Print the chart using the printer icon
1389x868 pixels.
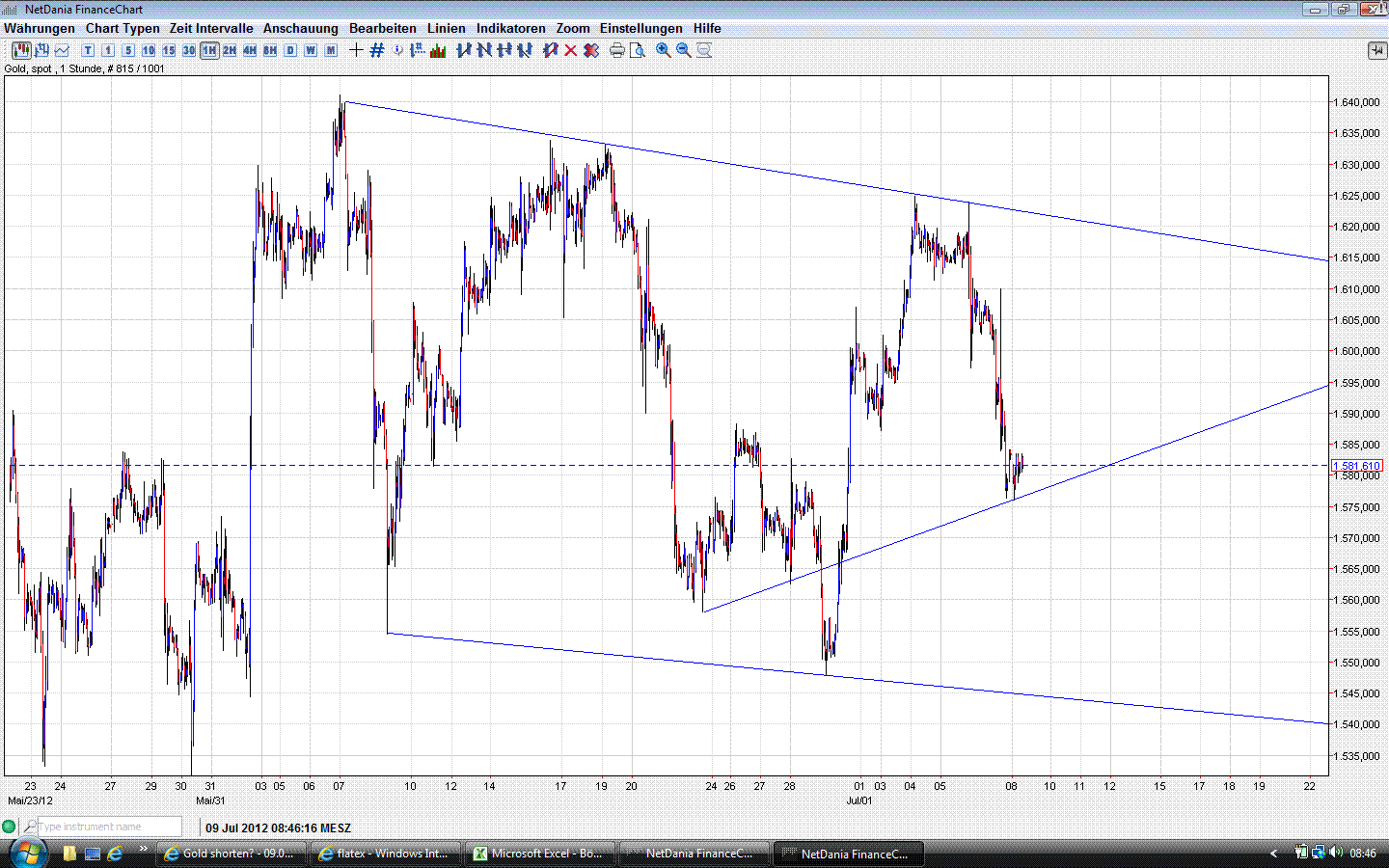(x=616, y=50)
